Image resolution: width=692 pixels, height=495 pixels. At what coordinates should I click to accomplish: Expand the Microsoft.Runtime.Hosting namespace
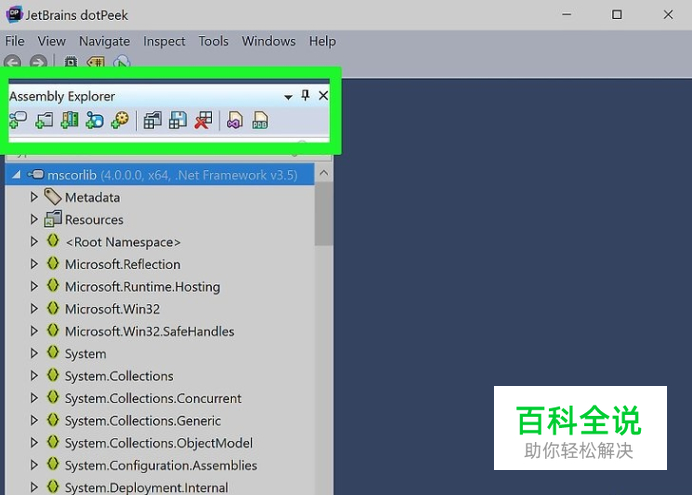tap(34, 286)
